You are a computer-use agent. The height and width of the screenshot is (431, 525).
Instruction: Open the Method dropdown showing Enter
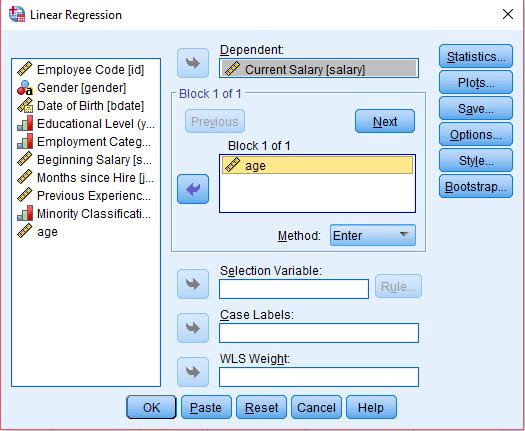point(373,235)
